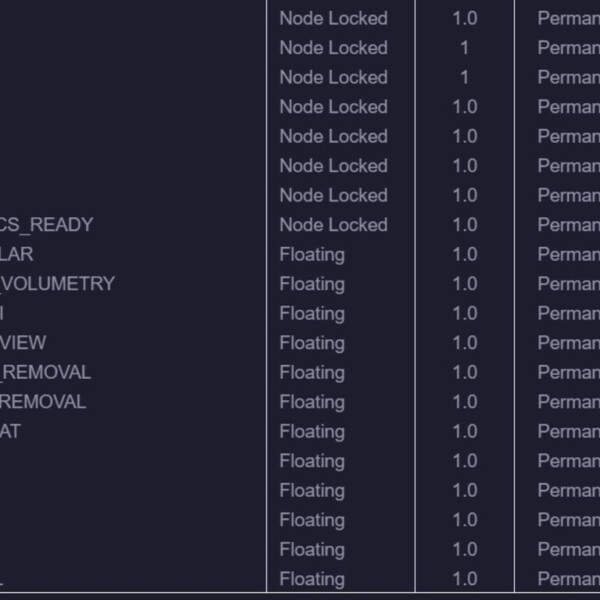
Task: Click the topmost version cell showing 1 without decimal
Action: click(465, 48)
